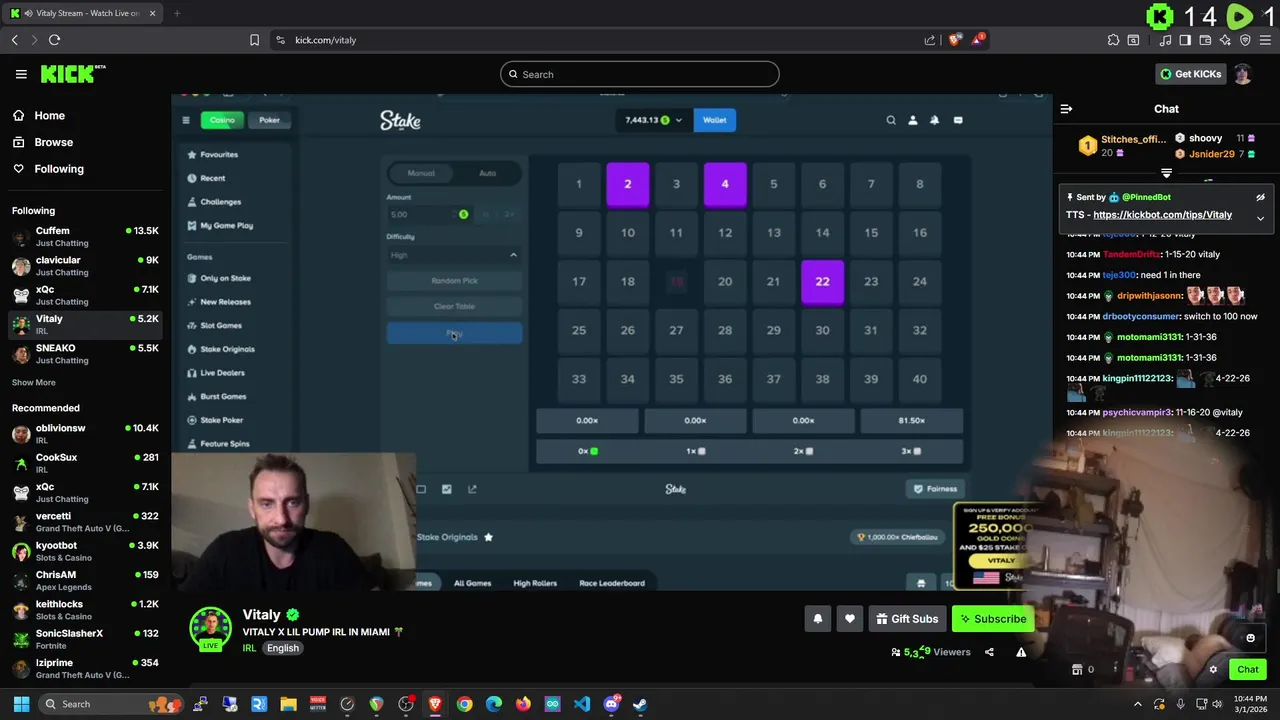Reload the page with the browser refresh icon
The image size is (1280, 720).
pyautogui.click(x=54, y=40)
